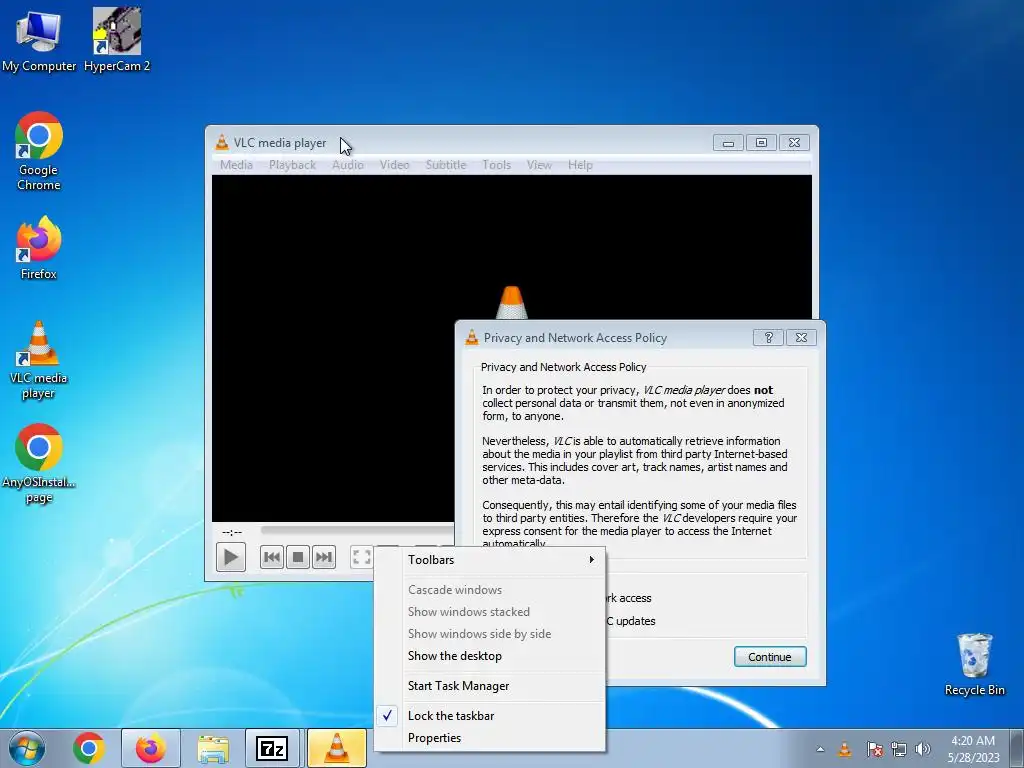Viewport: 1024px width, 768px height.
Task: Open the Subtitle menu in VLC
Action: click(446, 165)
